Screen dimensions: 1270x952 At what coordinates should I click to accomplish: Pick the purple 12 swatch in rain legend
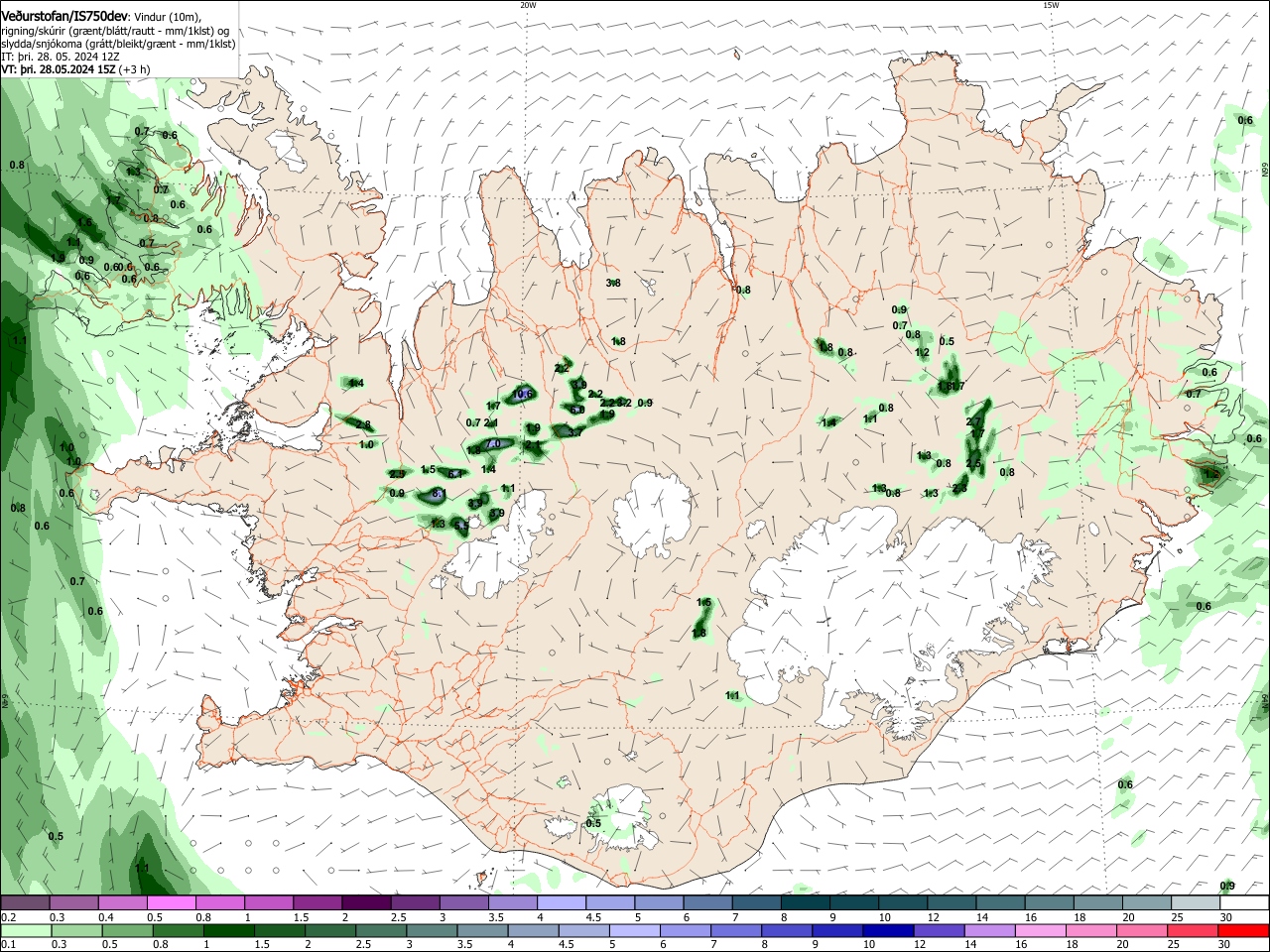[940, 931]
